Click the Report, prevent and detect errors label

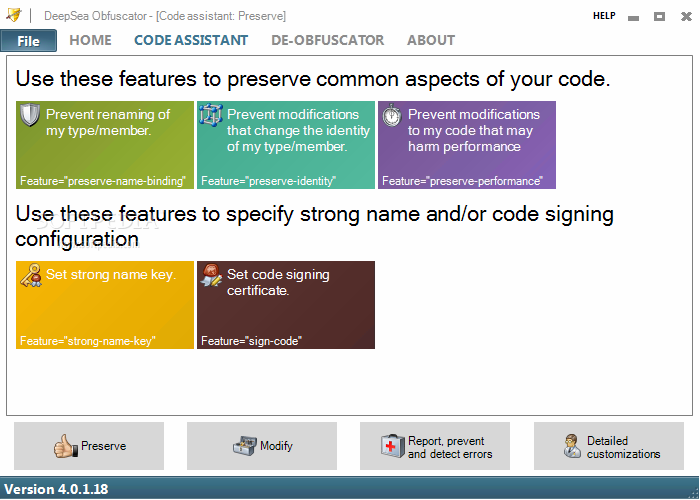click(450, 447)
